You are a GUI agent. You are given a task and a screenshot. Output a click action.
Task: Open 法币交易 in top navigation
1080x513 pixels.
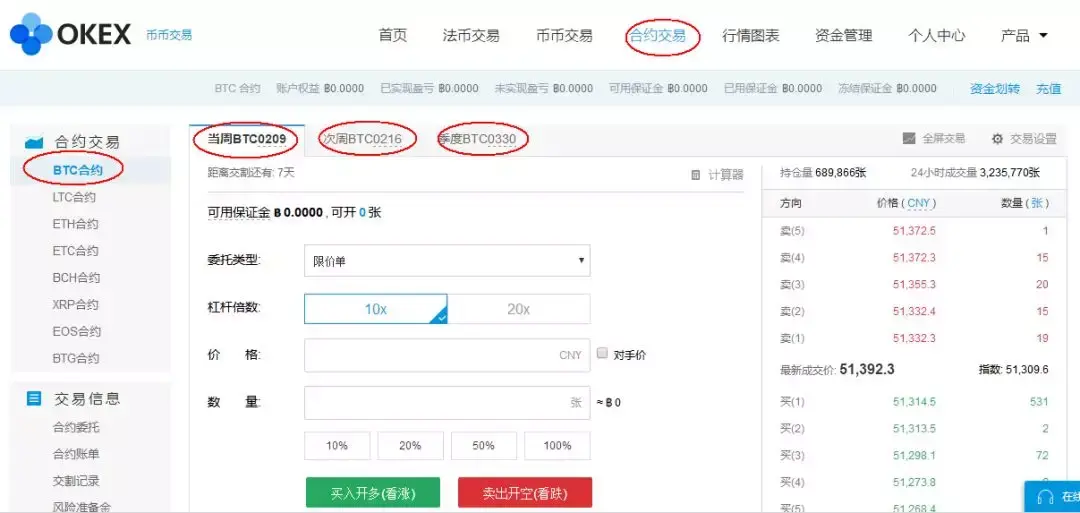[471, 35]
